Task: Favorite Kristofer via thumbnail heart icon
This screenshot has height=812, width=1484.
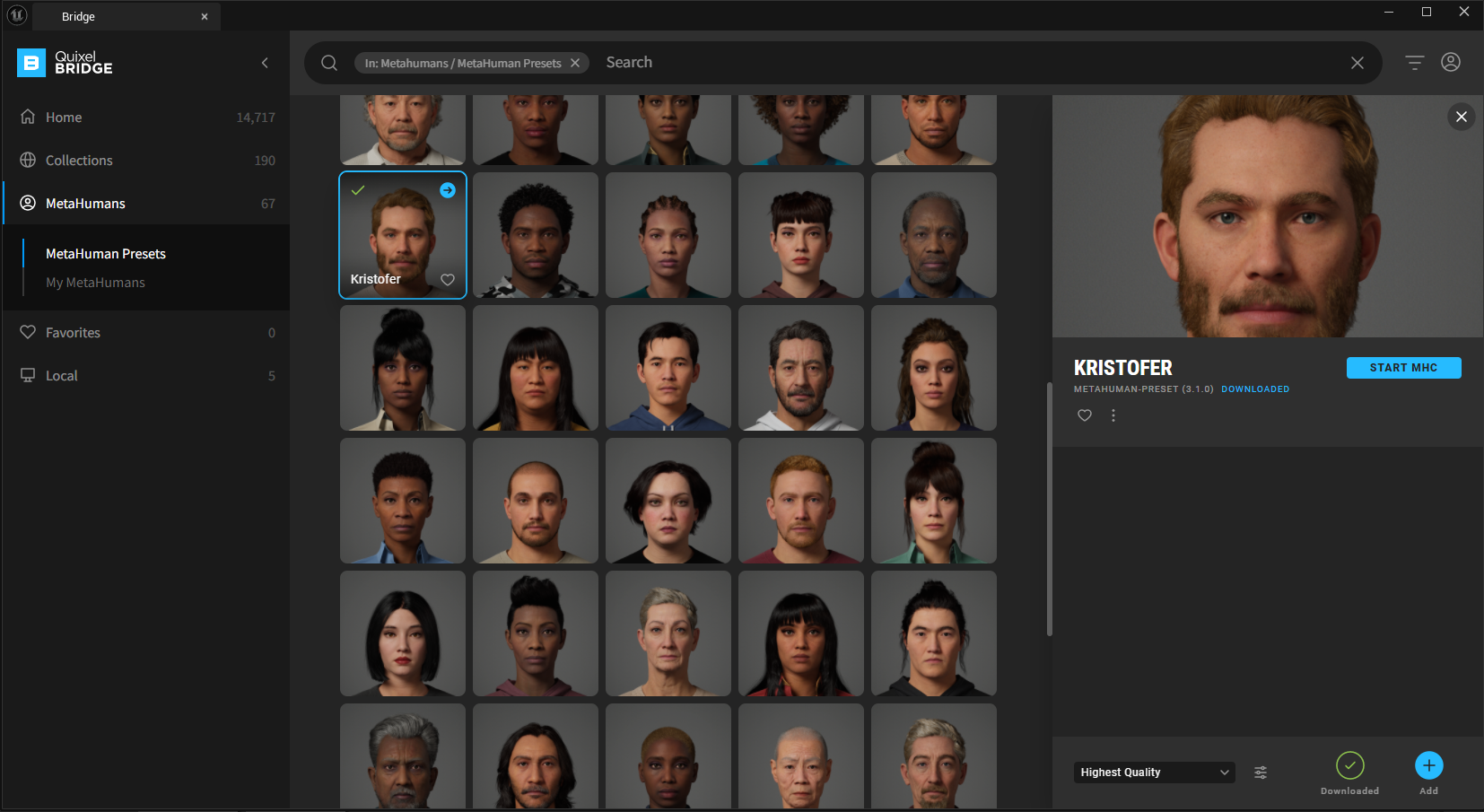Action: point(448,280)
